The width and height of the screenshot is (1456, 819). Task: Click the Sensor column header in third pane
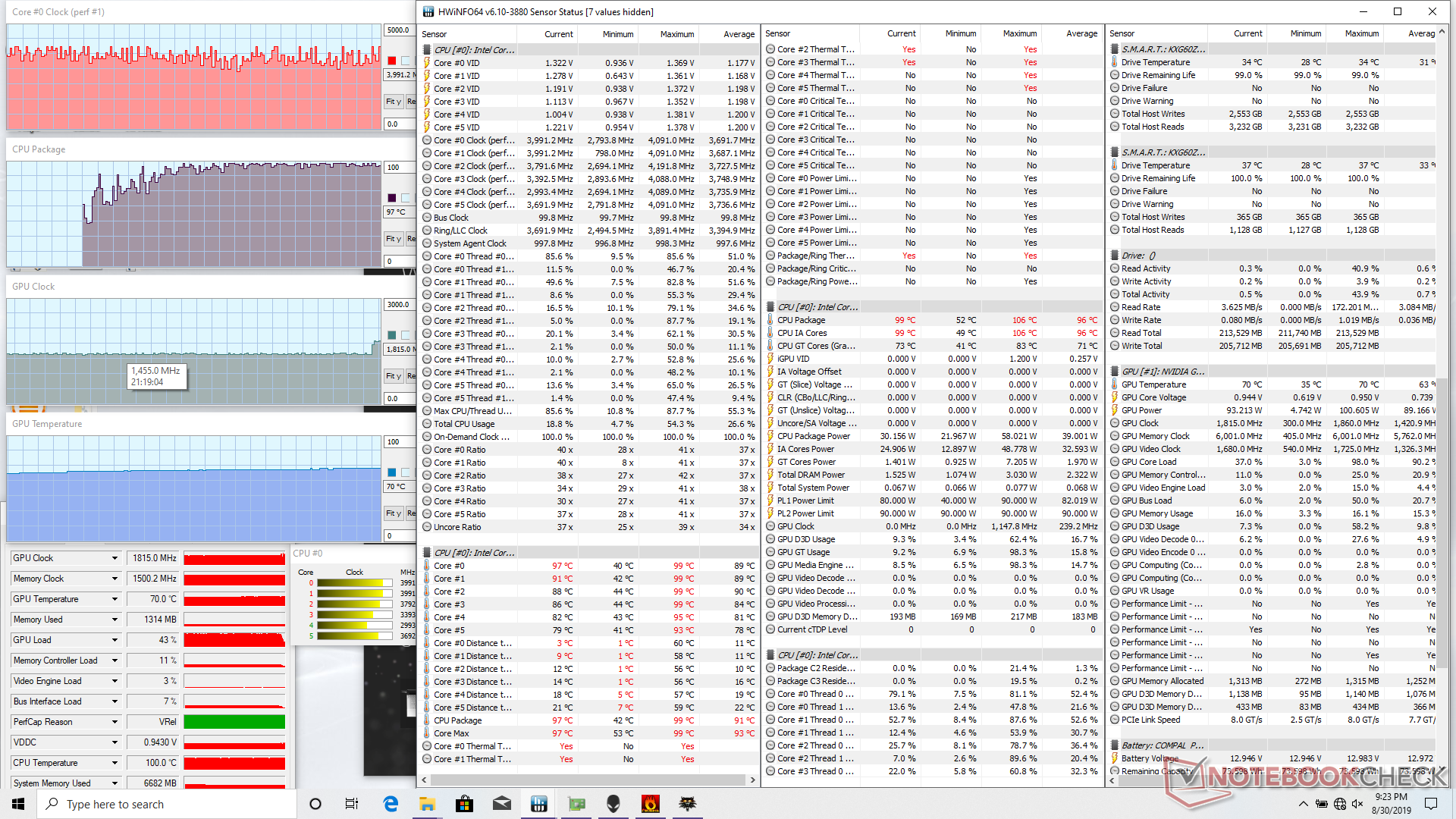(1122, 34)
